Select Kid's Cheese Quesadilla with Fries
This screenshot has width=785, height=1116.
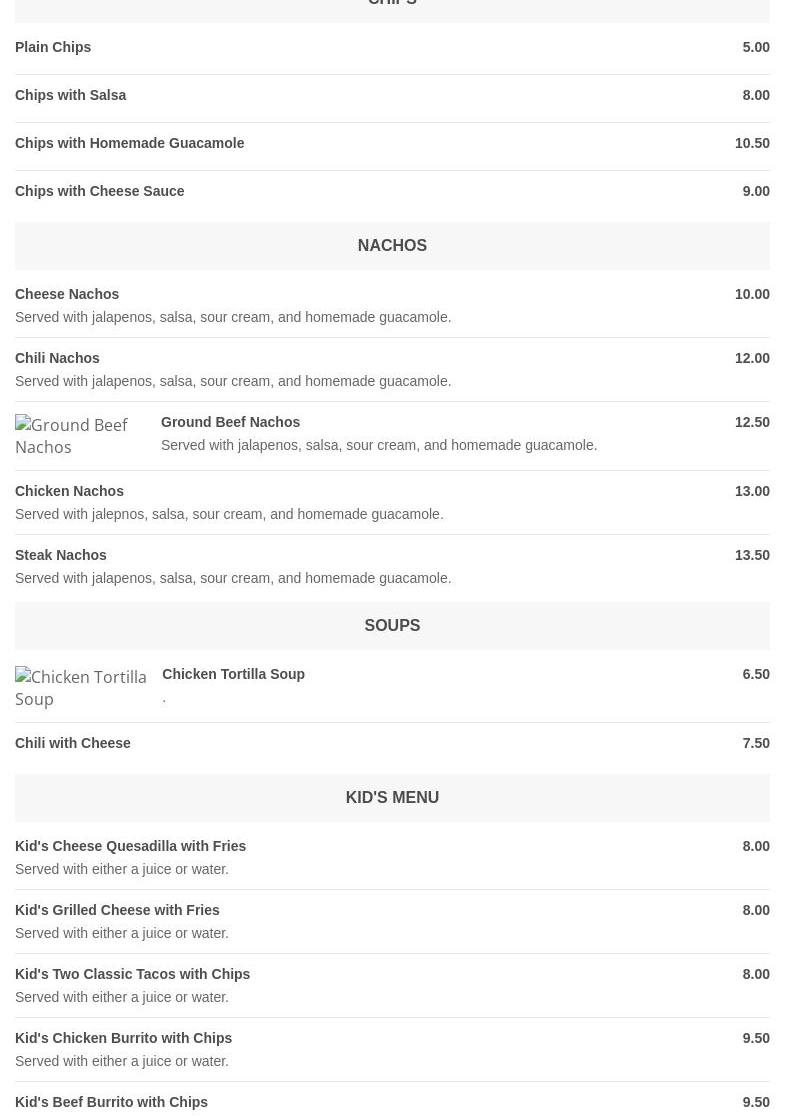(130, 846)
